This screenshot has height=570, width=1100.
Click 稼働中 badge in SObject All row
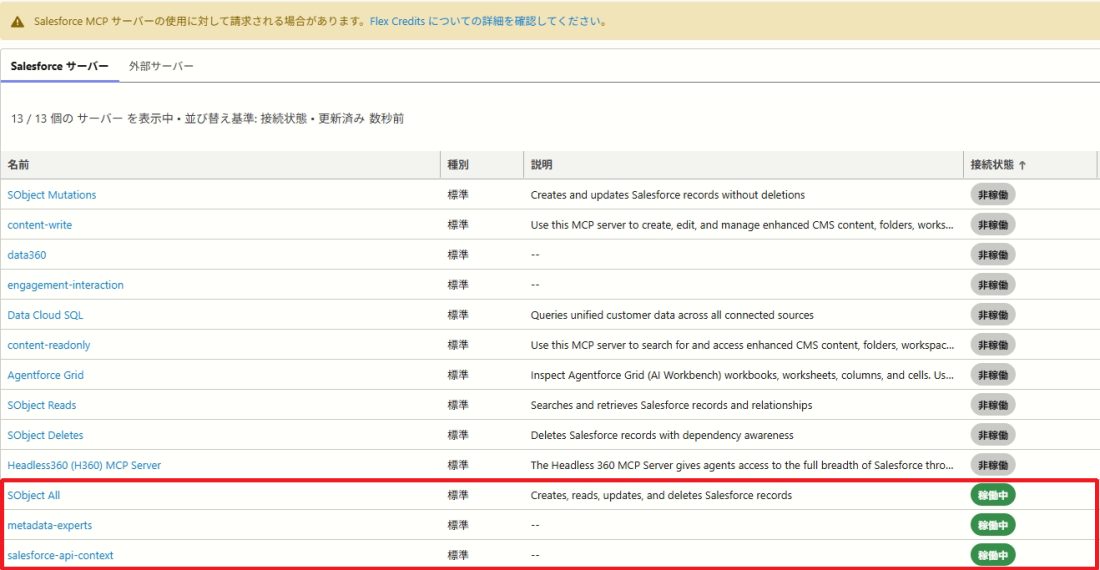993,496
